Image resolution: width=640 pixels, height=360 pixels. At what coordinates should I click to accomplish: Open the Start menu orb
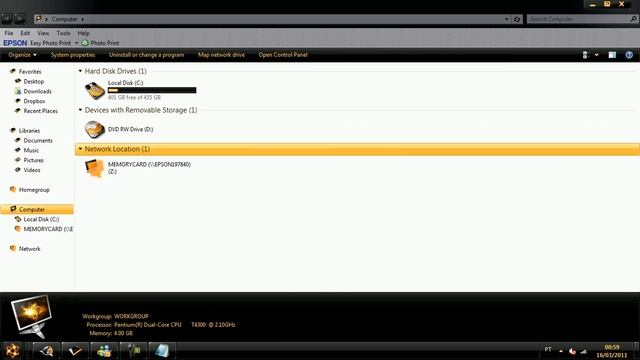[12, 351]
